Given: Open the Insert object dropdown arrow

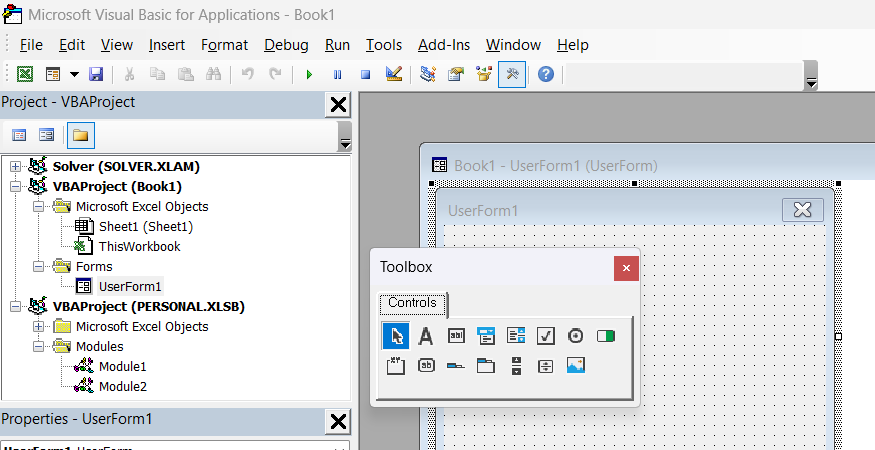Looking at the screenshot, I should point(74,74).
